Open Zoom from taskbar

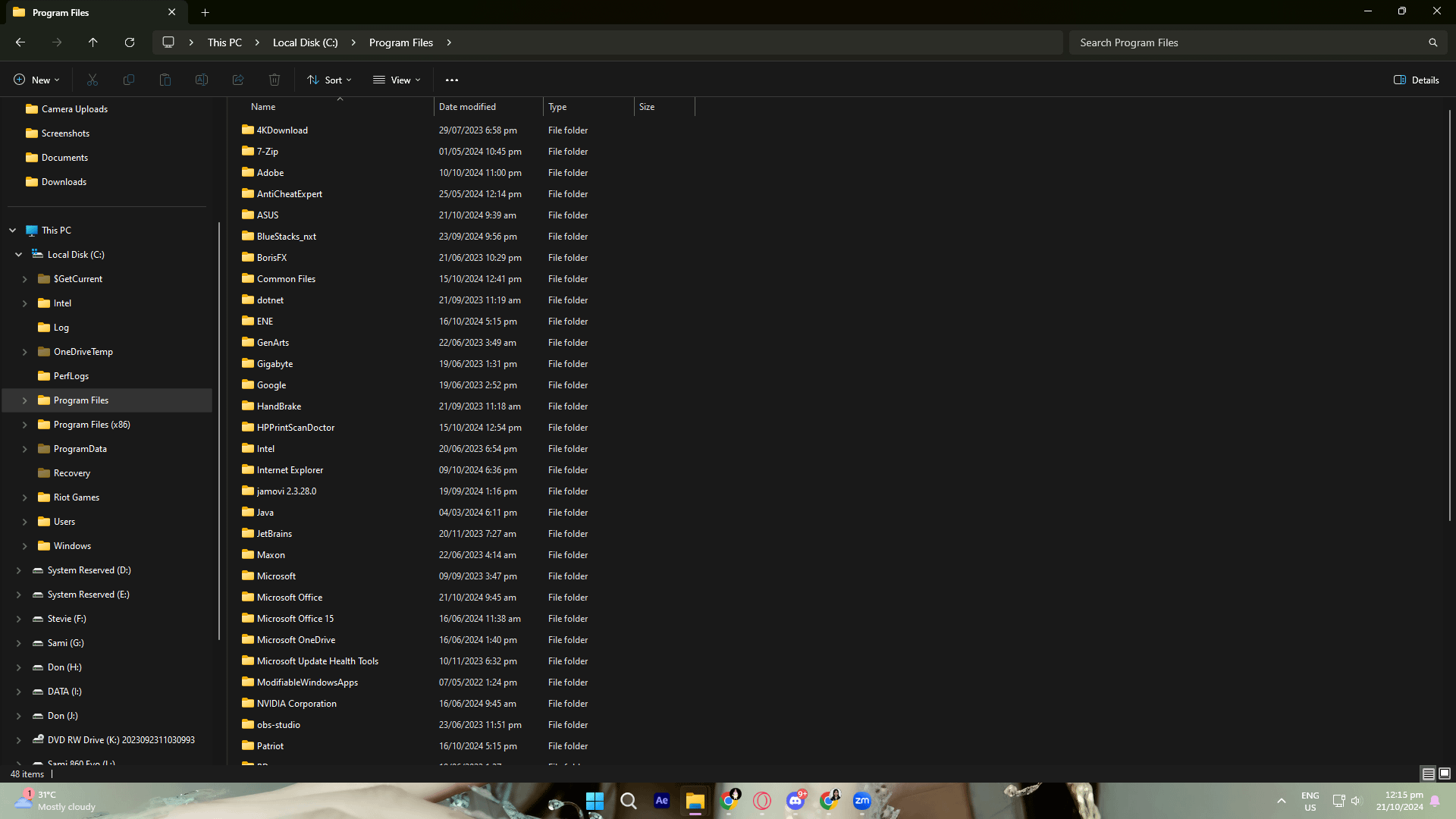click(x=862, y=801)
